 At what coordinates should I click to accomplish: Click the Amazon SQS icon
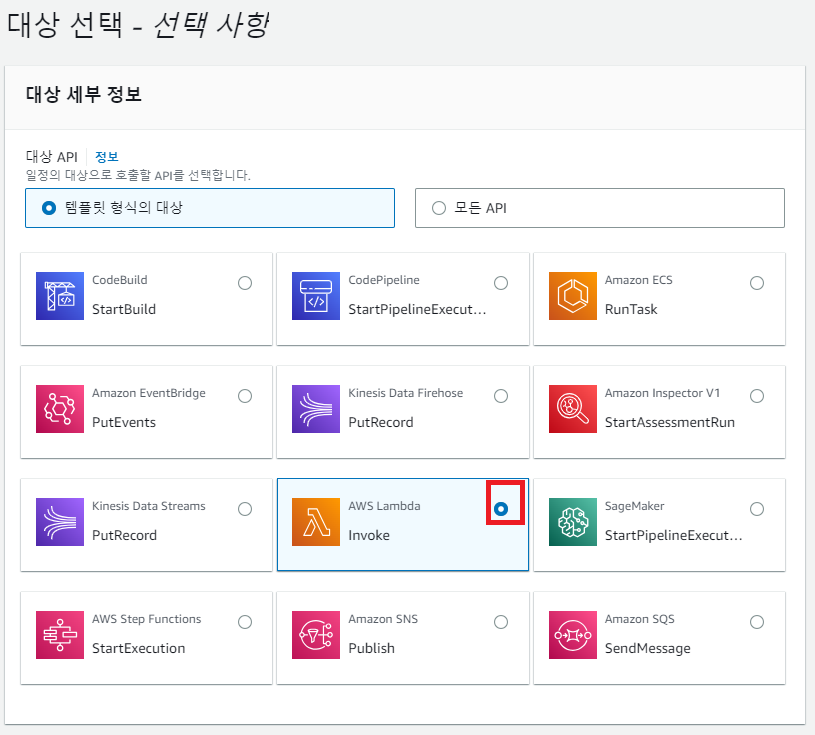click(x=573, y=635)
